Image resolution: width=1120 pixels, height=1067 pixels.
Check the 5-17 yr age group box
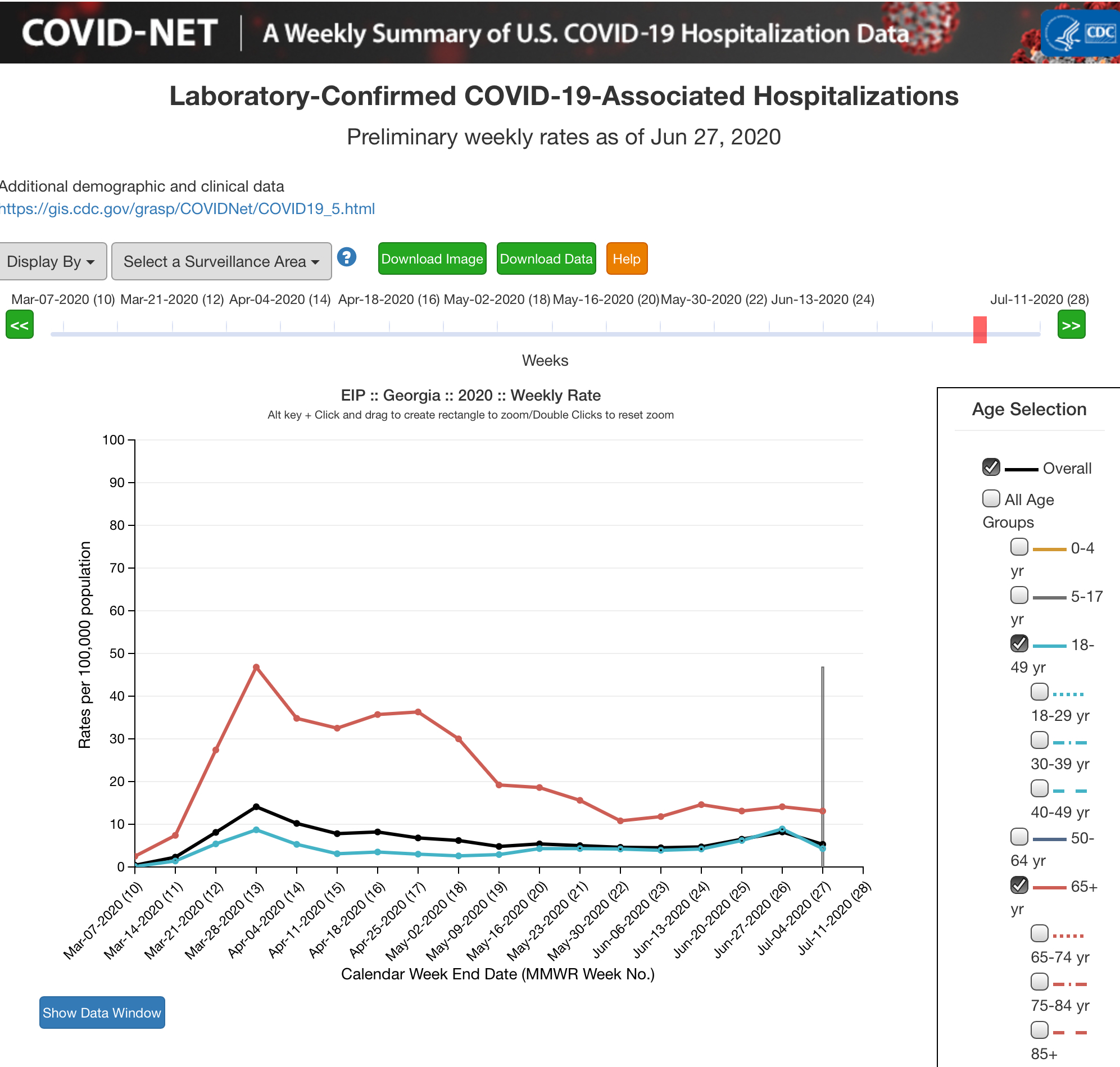(1019, 595)
